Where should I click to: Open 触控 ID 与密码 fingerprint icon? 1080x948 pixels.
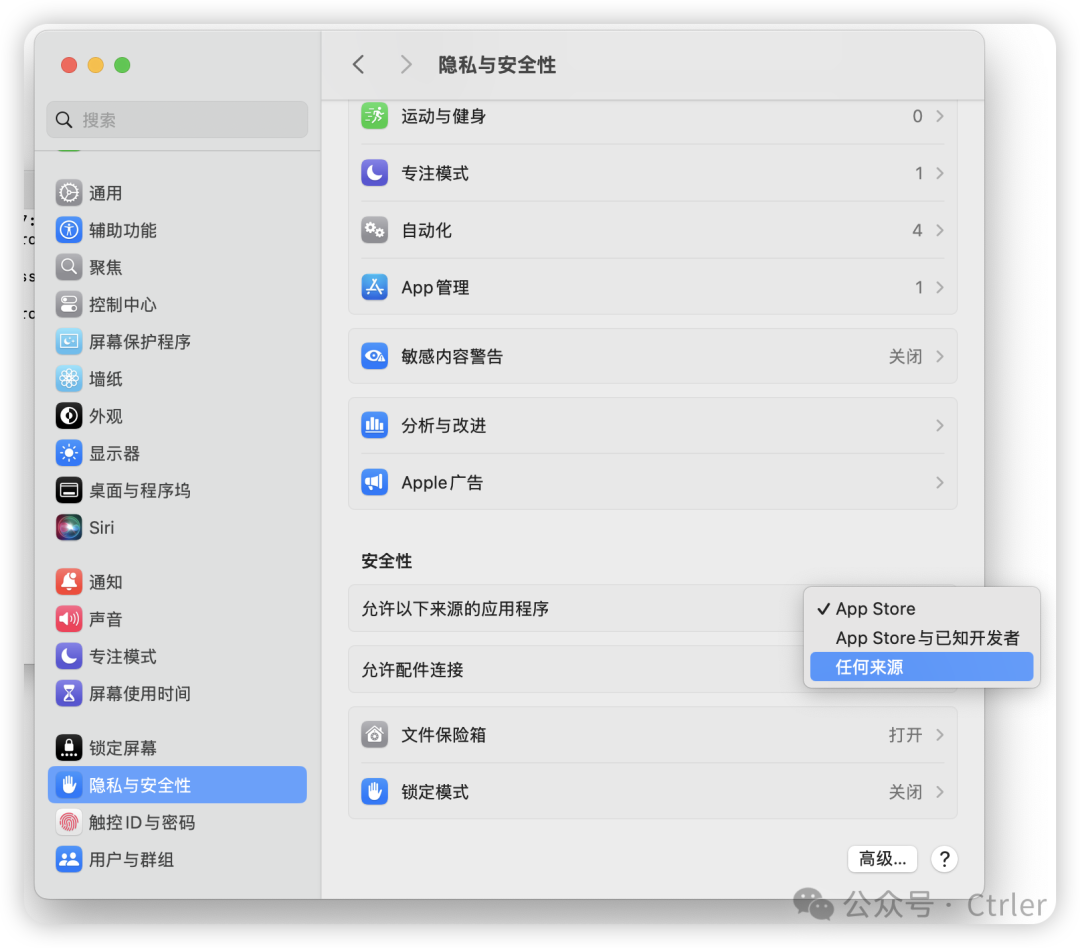(x=68, y=822)
